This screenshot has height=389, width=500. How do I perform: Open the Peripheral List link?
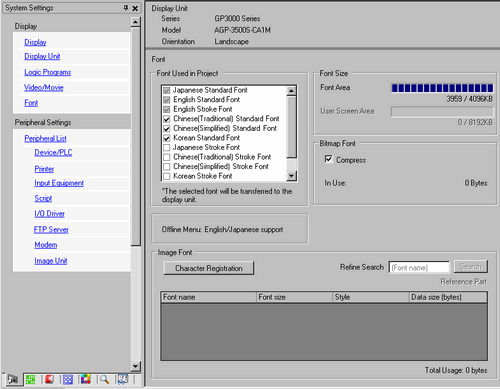[45, 138]
